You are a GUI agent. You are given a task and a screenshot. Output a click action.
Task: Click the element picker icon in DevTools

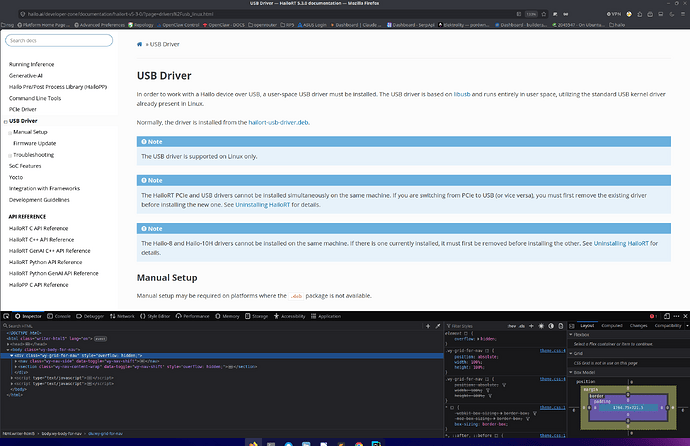click(x=6, y=316)
